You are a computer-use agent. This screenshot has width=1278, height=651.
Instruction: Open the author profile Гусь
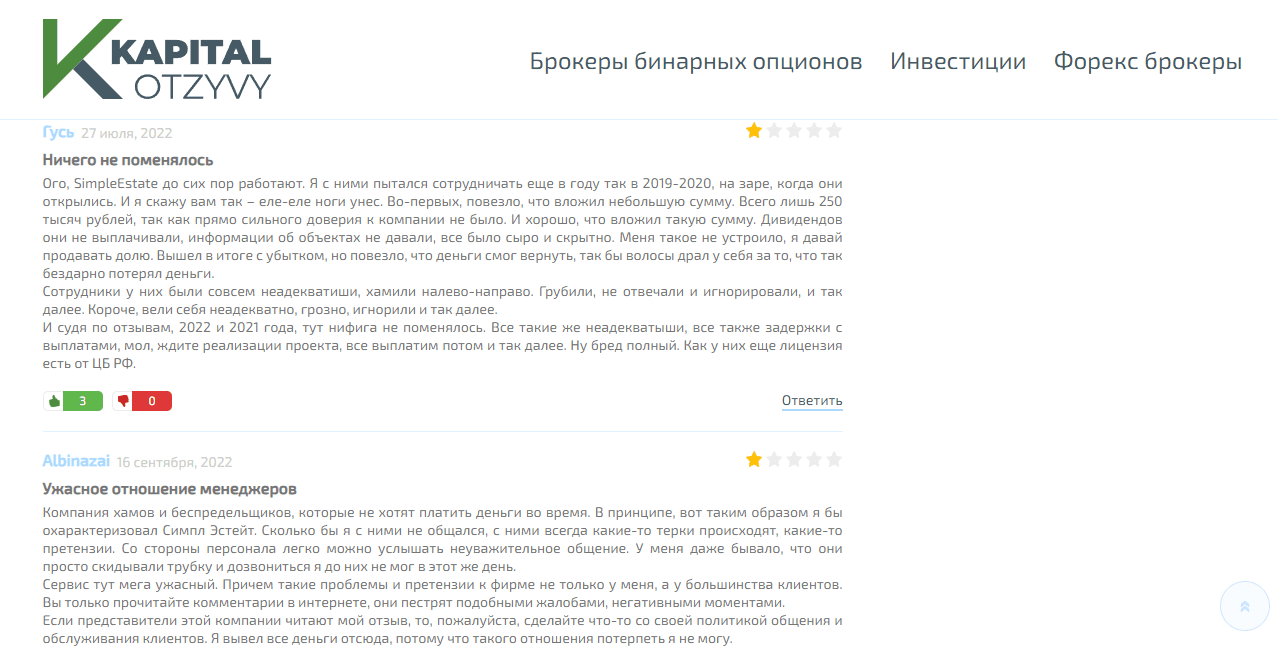[58, 132]
